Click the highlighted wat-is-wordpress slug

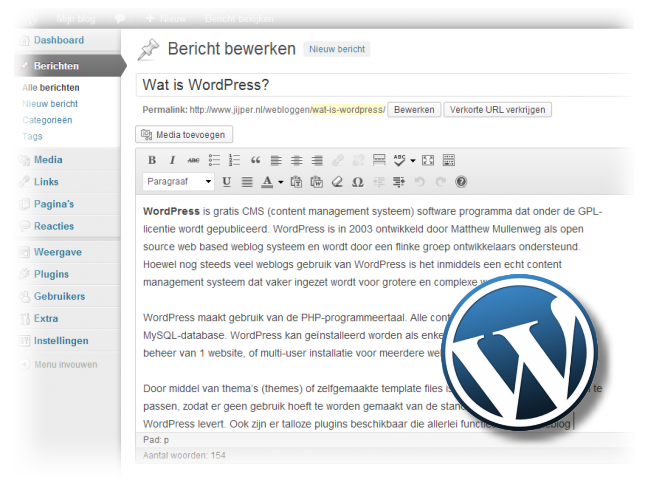point(348,110)
